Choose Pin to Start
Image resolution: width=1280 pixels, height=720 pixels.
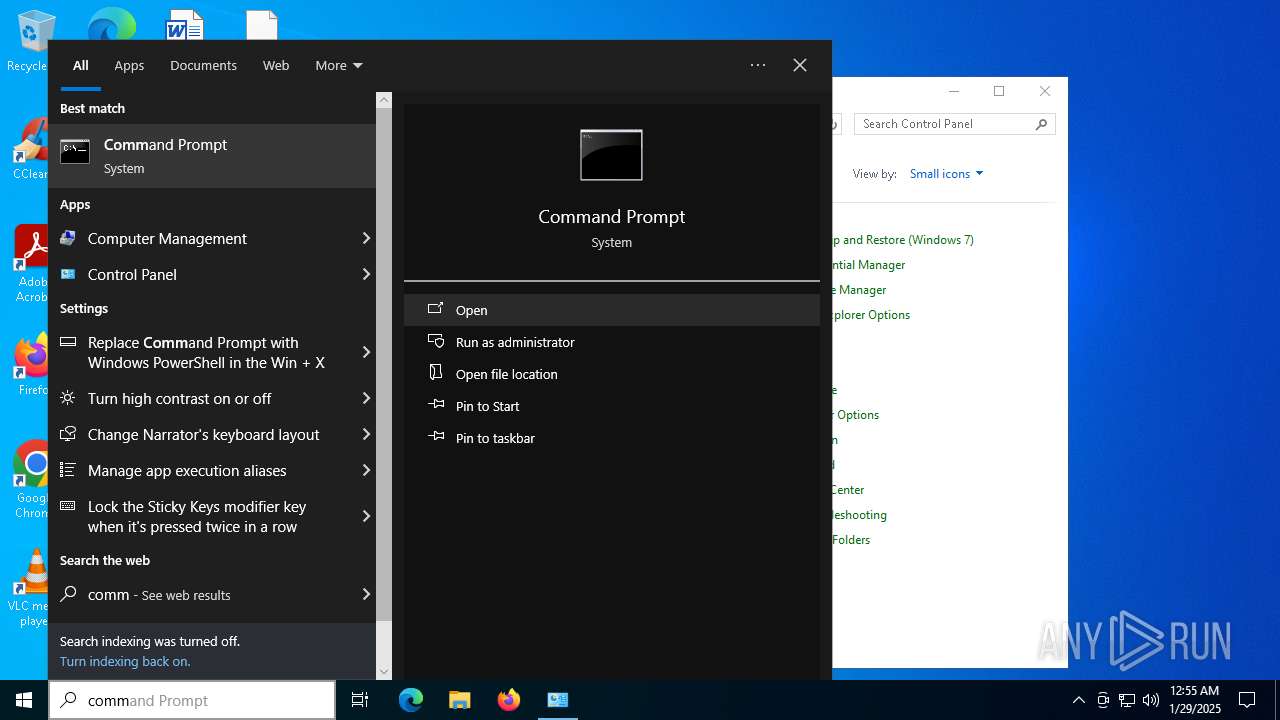pos(612,406)
